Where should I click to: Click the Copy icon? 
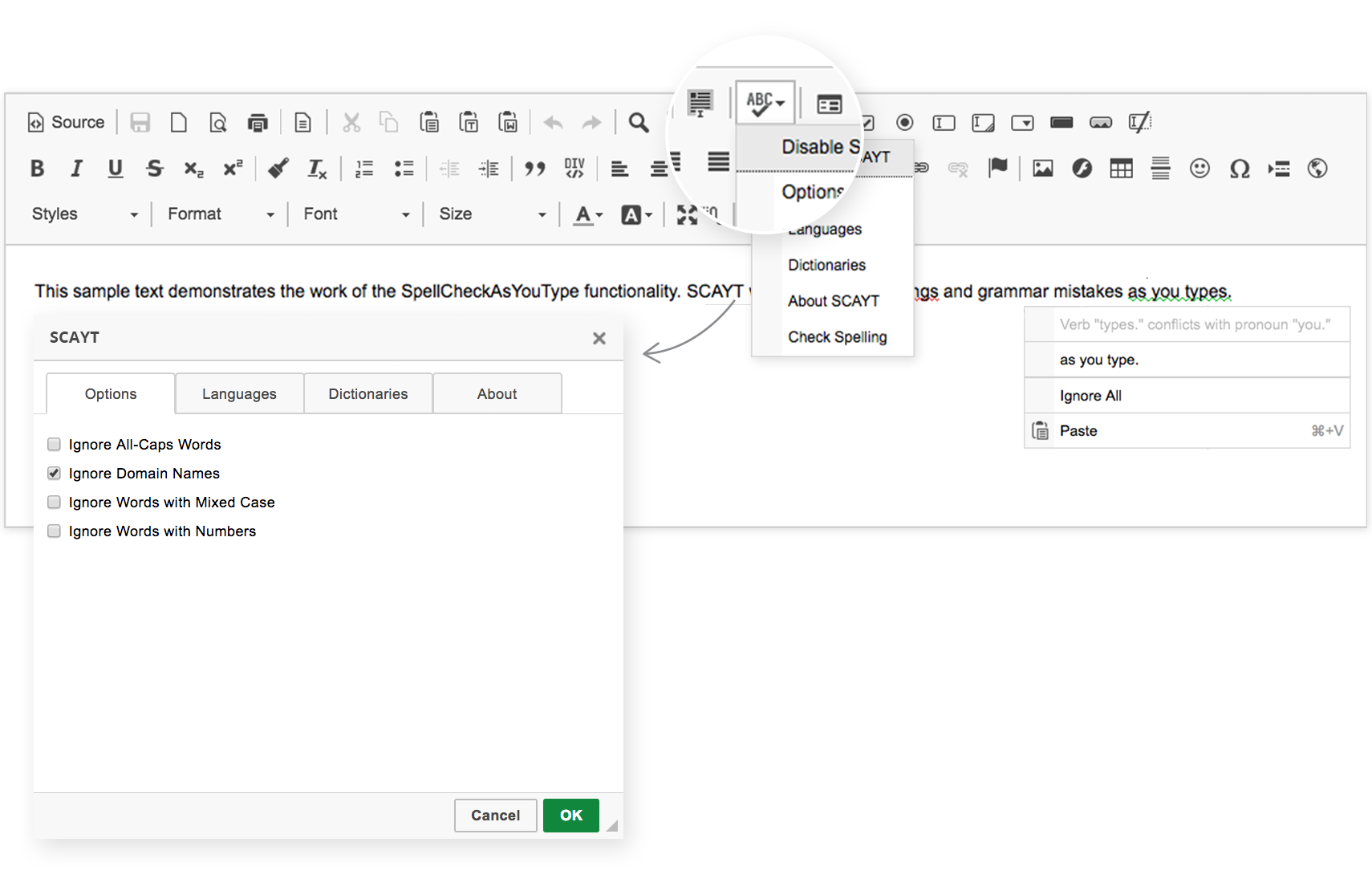click(x=389, y=122)
